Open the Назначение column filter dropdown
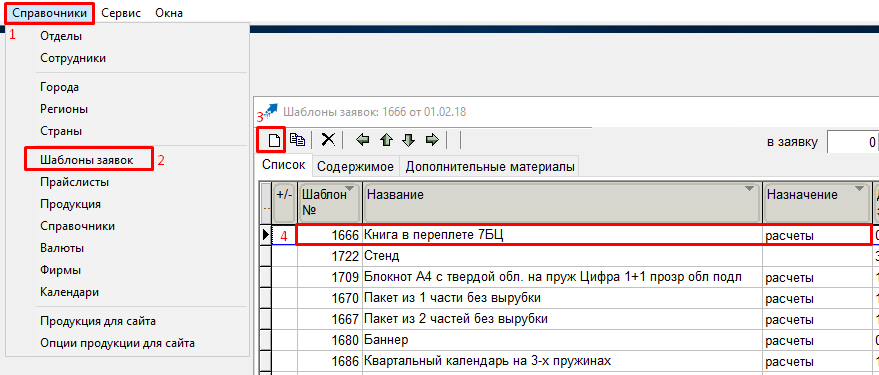Screen dimensions: 879x375 point(859,188)
